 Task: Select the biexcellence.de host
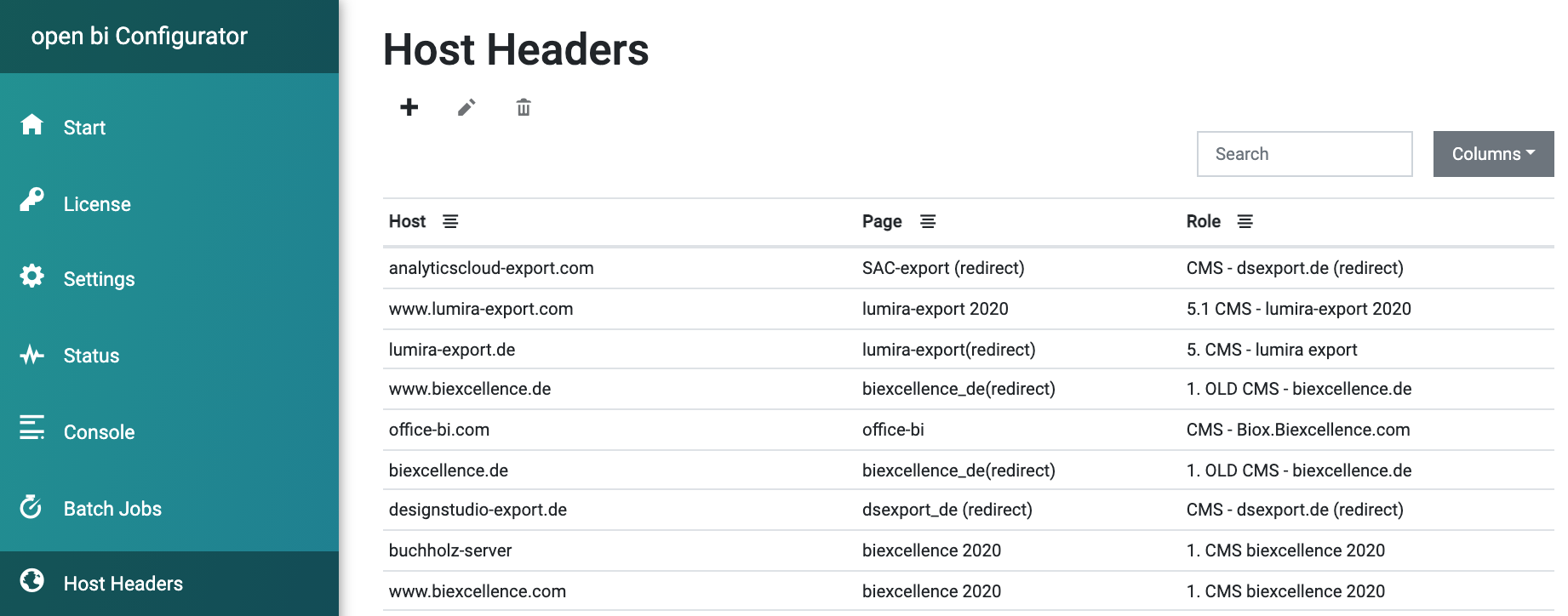tap(449, 471)
